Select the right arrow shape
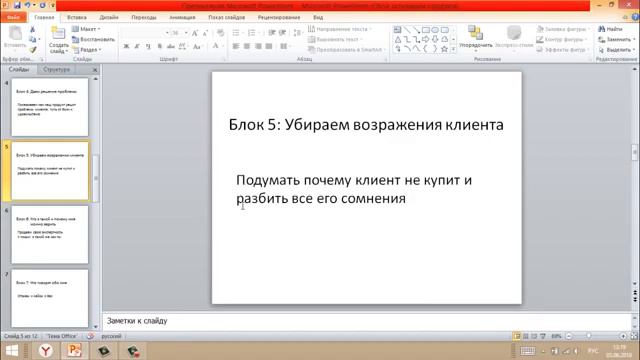The height and width of the screenshot is (360, 640). pos(426,39)
